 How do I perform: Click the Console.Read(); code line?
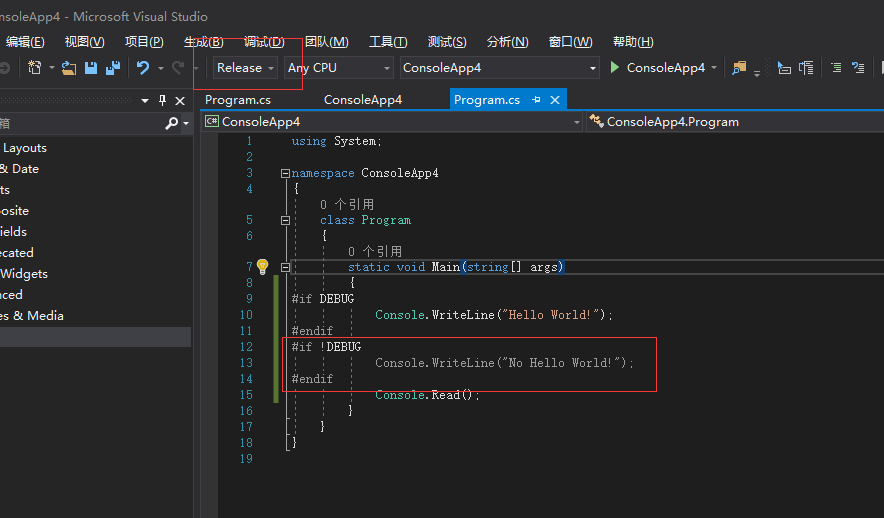pos(427,395)
